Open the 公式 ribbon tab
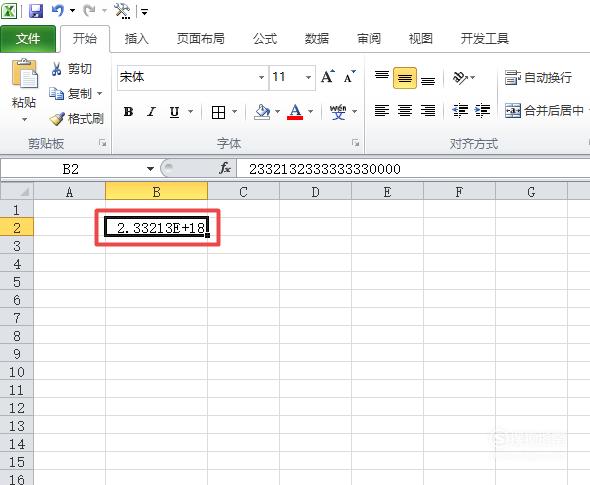 click(x=265, y=38)
